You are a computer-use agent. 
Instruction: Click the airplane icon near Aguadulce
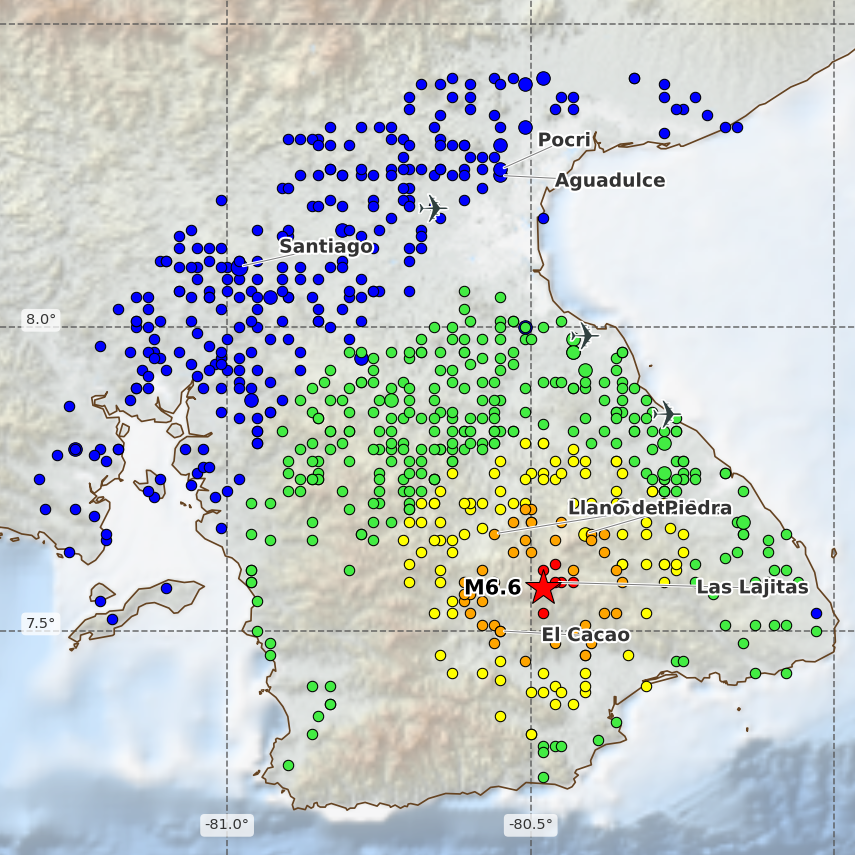tap(433, 208)
